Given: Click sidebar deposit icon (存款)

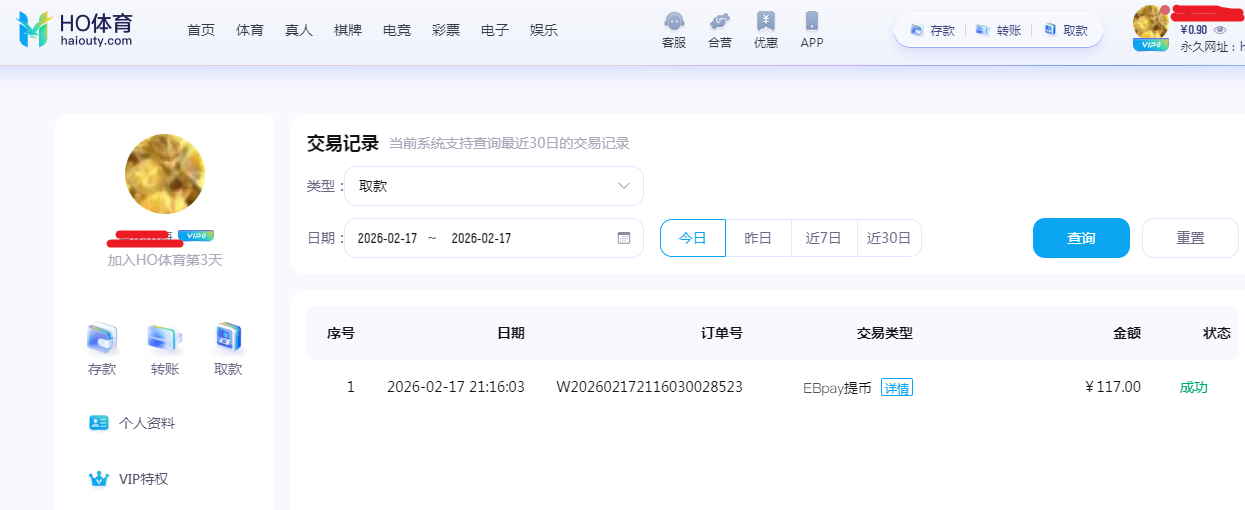Looking at the screenshot, I should click(x=102, y=339).
